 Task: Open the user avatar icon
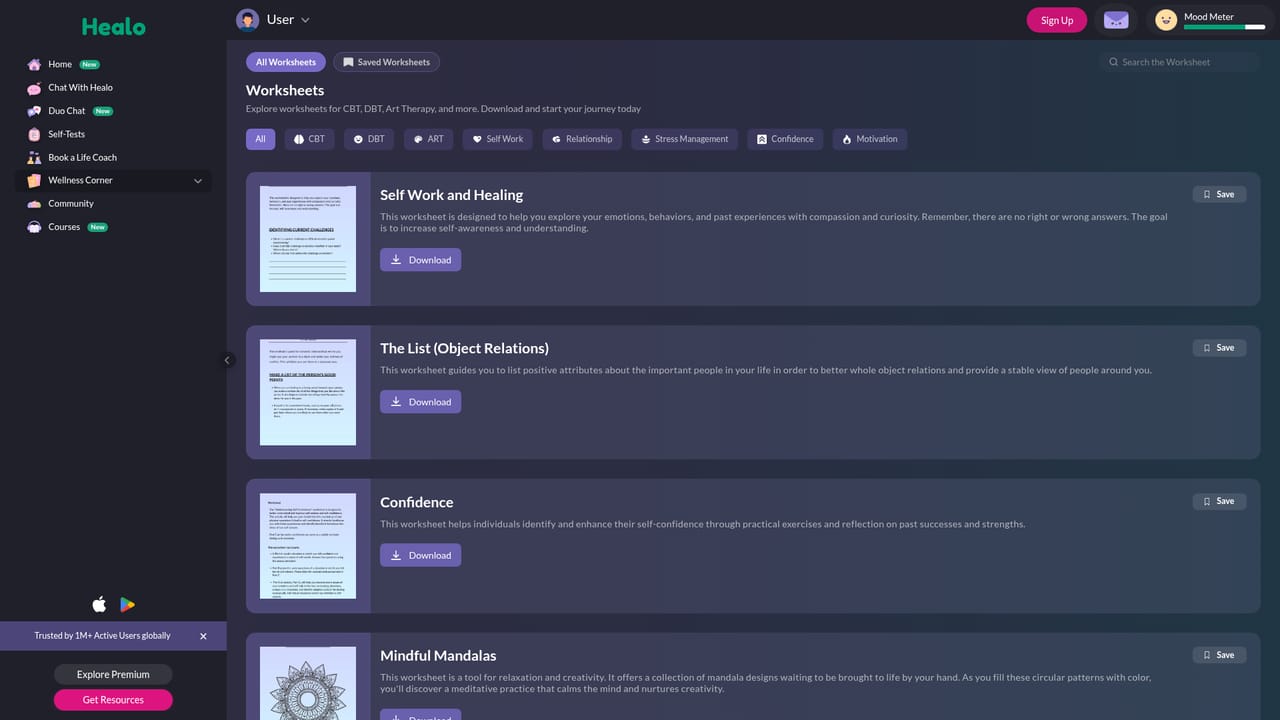tap(247, 20)
